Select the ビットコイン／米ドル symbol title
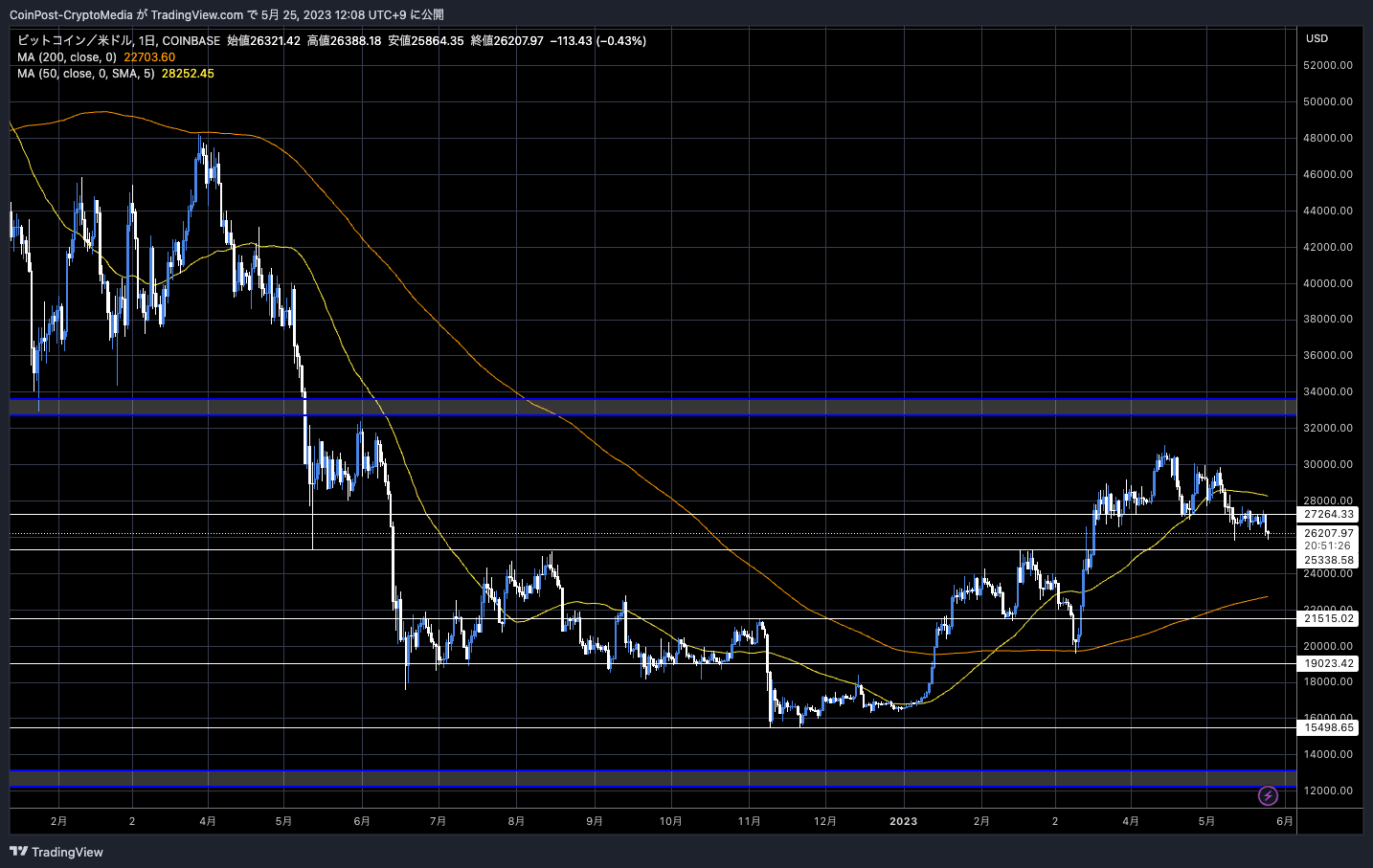The width and height of the screenshot is (1373, 868). point(75,41)
